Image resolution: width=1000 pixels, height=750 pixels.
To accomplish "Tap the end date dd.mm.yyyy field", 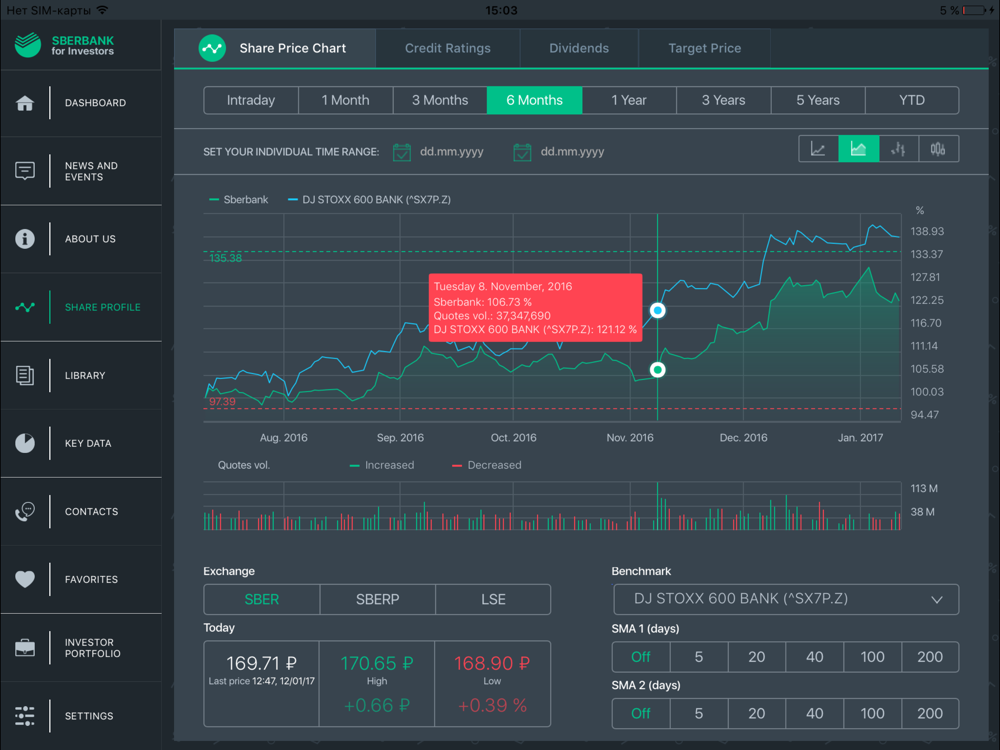I will point(573,152).
